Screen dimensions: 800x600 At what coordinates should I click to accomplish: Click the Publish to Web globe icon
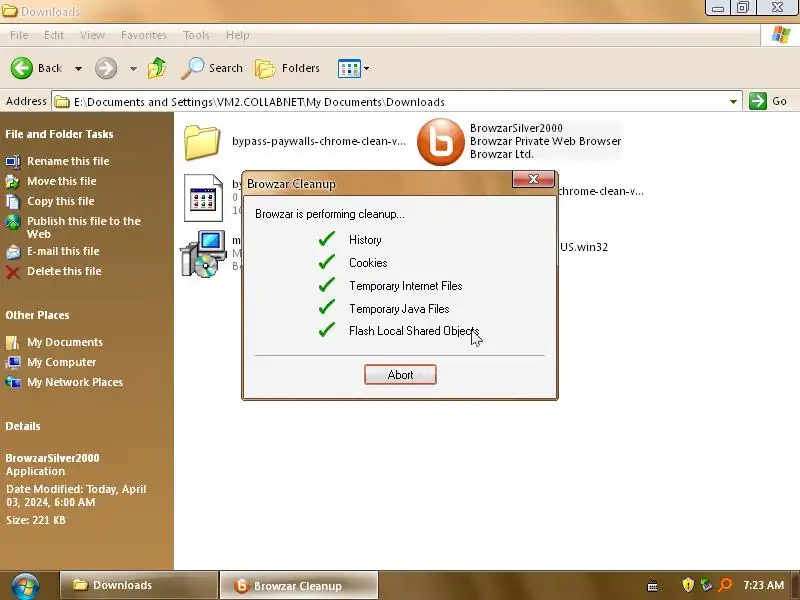[x=13, y=222]
